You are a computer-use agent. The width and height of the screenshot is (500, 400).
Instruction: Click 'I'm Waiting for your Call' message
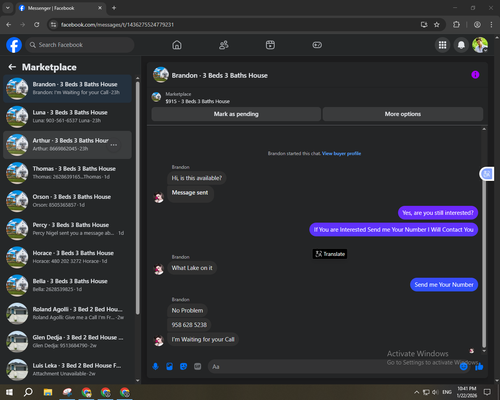203,339
